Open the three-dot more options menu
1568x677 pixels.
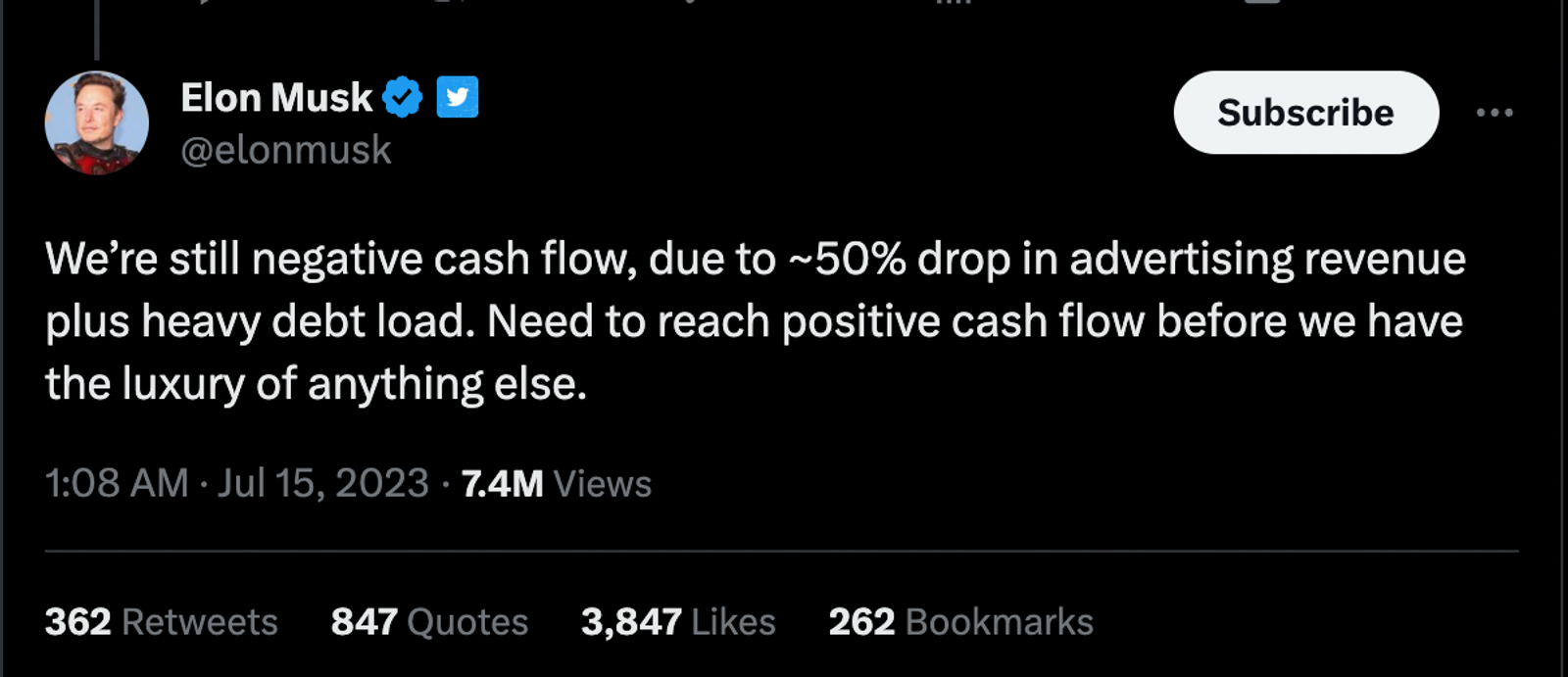point(1494,113)
